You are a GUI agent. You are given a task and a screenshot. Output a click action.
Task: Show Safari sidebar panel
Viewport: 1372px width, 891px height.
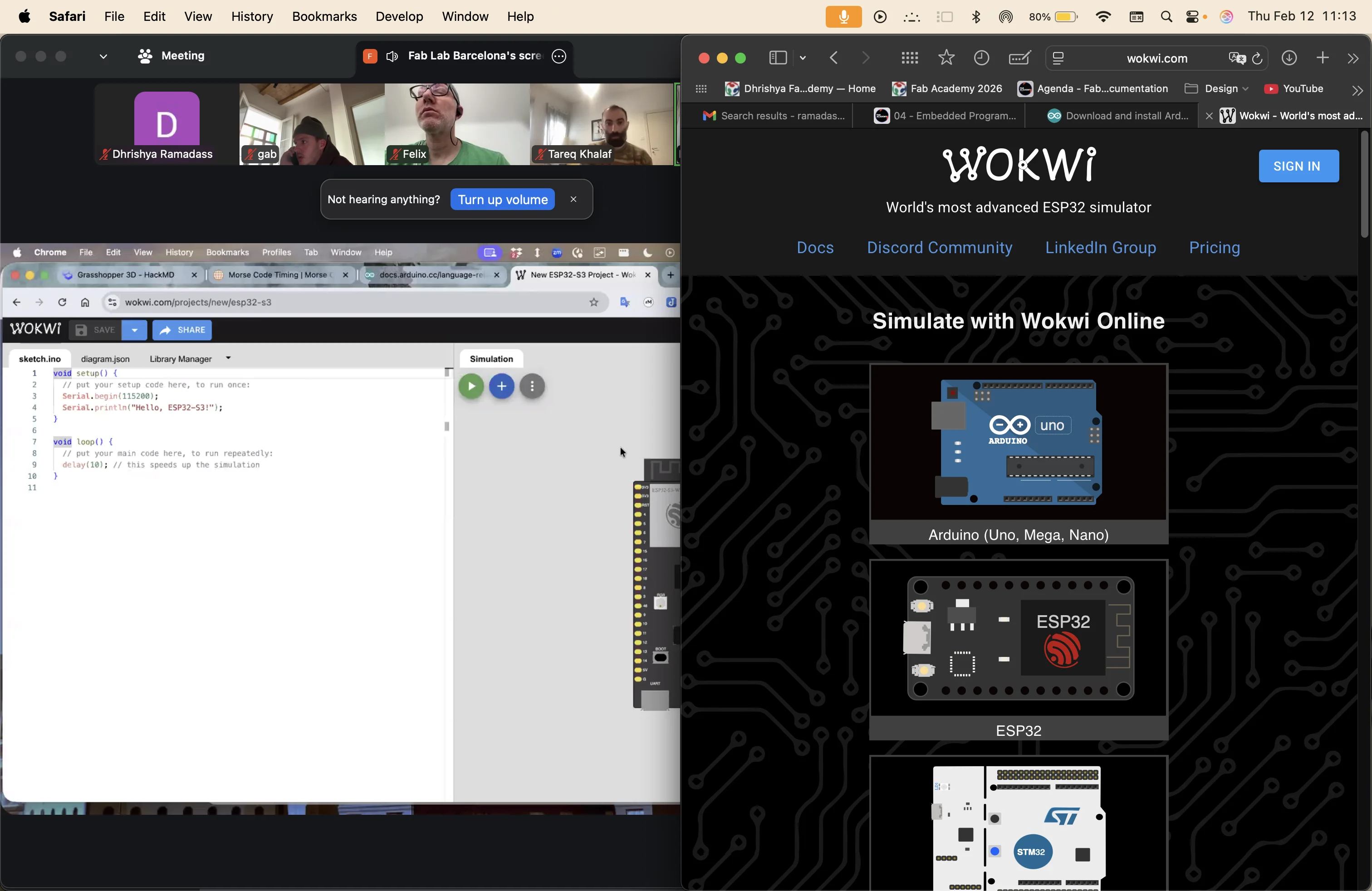[778, 58]
